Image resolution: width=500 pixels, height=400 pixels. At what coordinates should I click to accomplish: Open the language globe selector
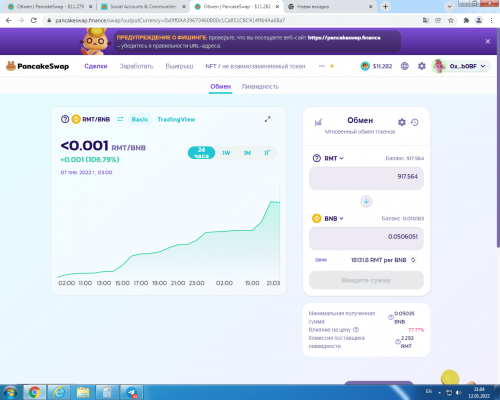[x=405, y=66]
